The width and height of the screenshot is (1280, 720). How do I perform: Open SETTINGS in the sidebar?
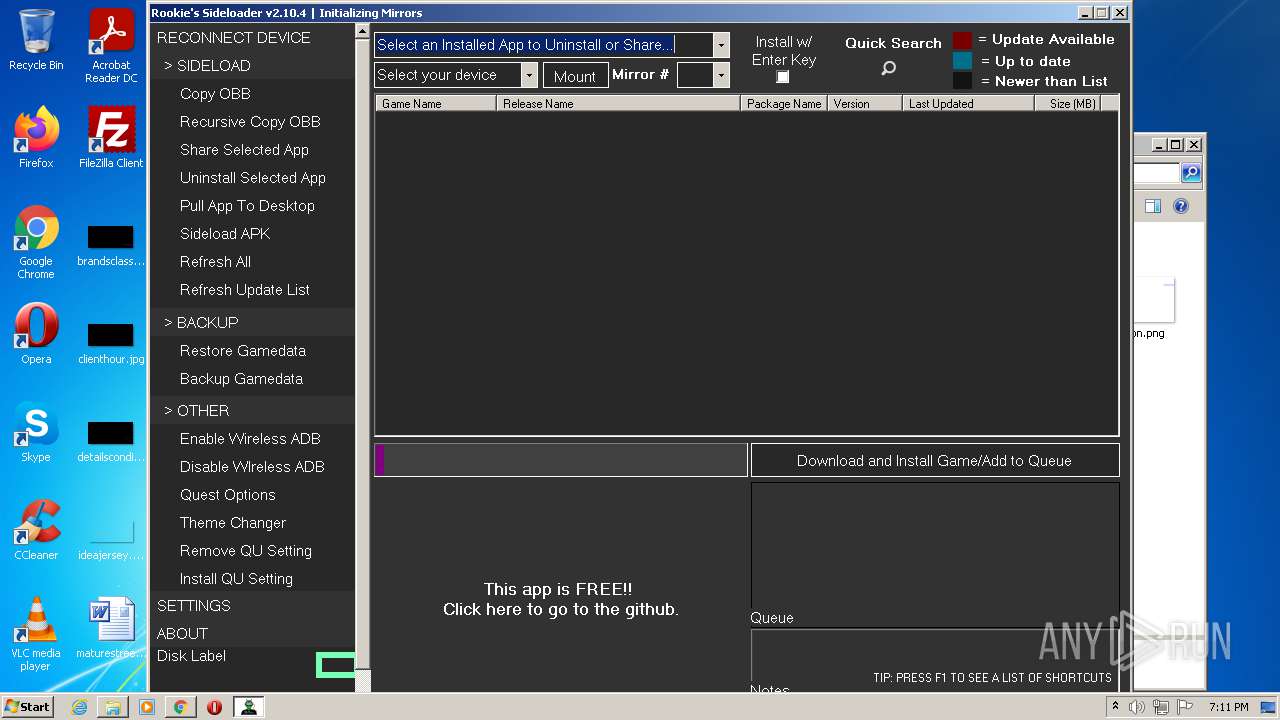tap(194, 606)
